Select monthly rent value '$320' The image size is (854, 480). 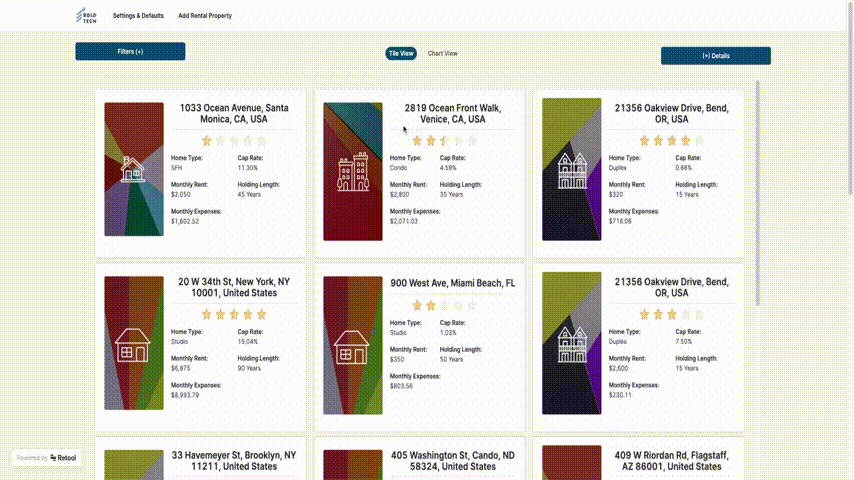click(616, 195)
